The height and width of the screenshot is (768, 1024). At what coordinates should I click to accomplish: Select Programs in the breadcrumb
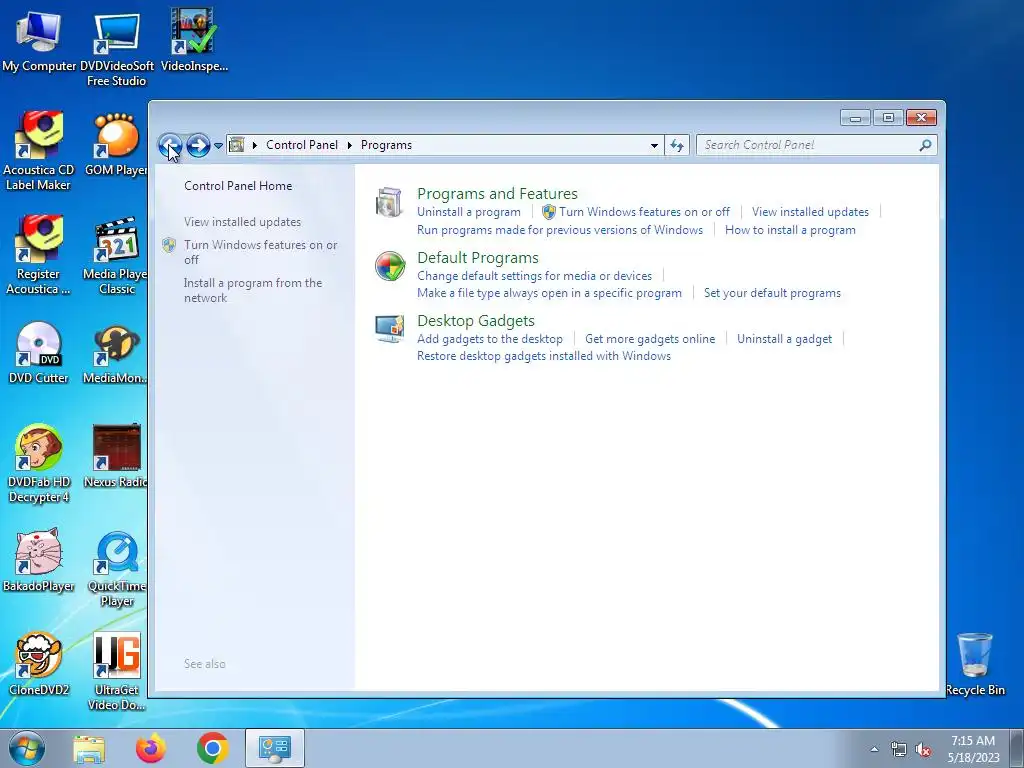point(386,145)
